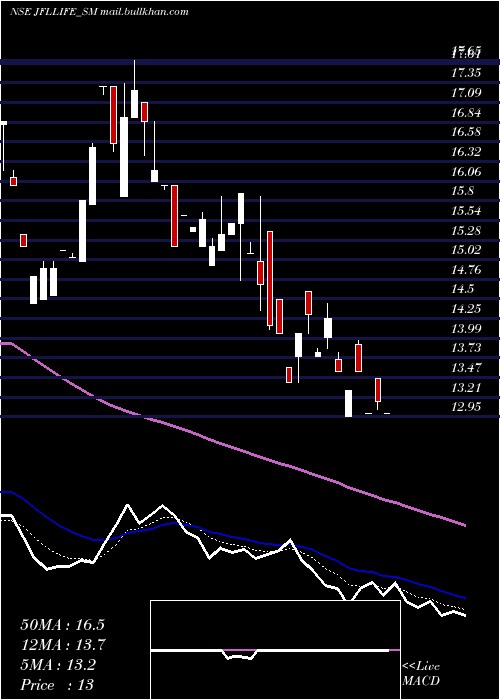Viewport: 500px width, 700px height.
Task: Click the 15.54 price axis label
Action: coord(466,210)
